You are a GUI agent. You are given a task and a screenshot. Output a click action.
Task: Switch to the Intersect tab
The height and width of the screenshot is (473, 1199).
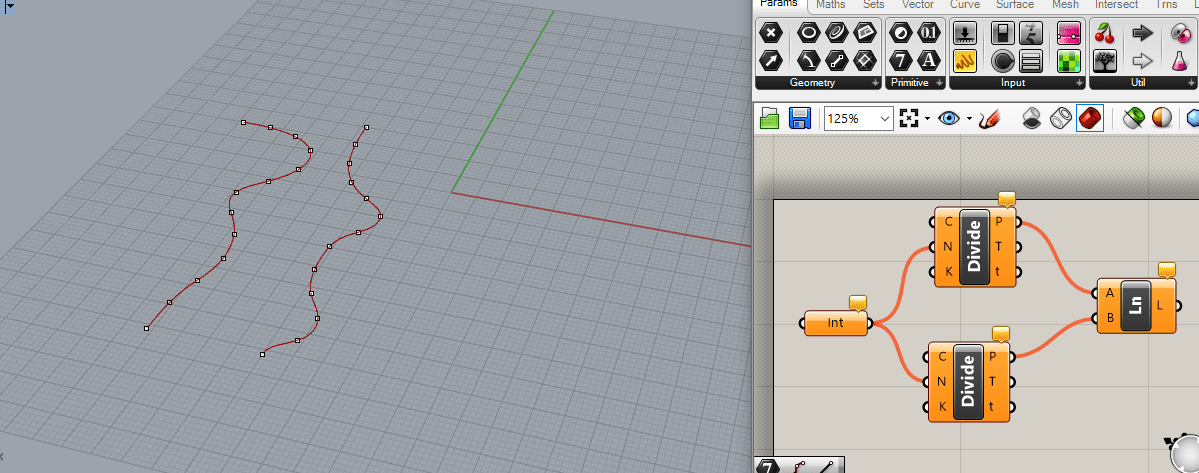tap(1116, 5)
